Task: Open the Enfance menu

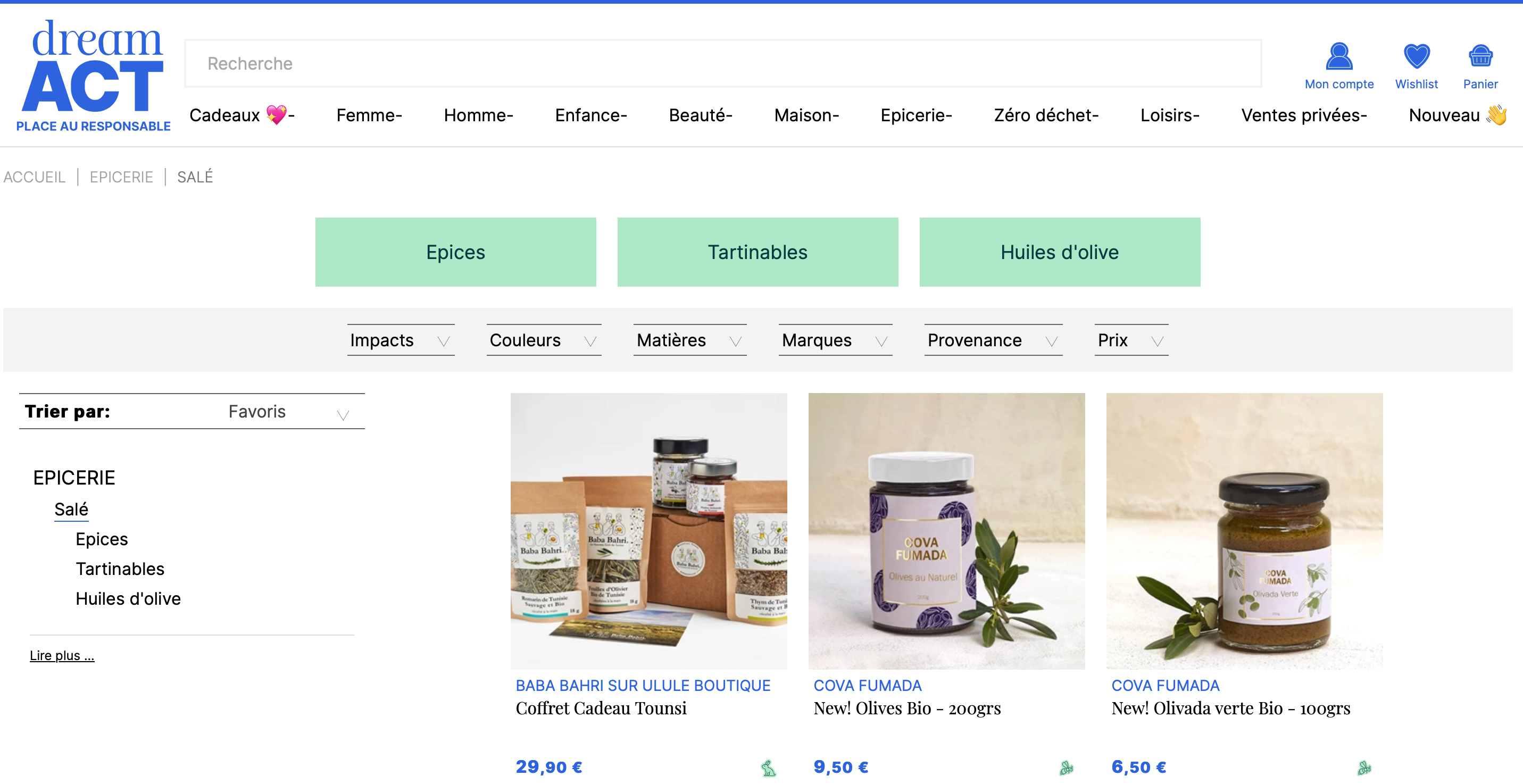Action: pyautogui.click(x=590, y=115)
